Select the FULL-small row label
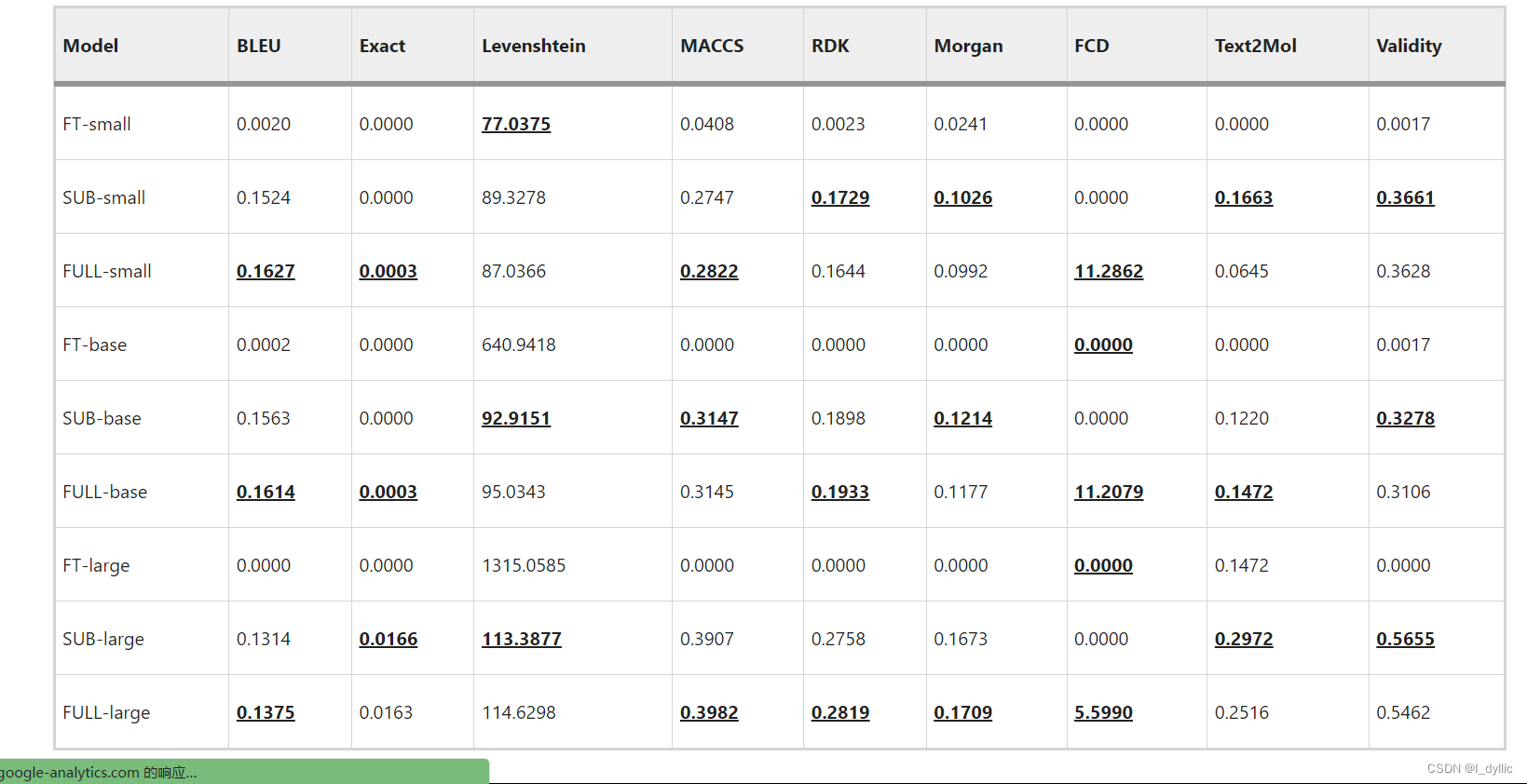 [x=107, y=271]
